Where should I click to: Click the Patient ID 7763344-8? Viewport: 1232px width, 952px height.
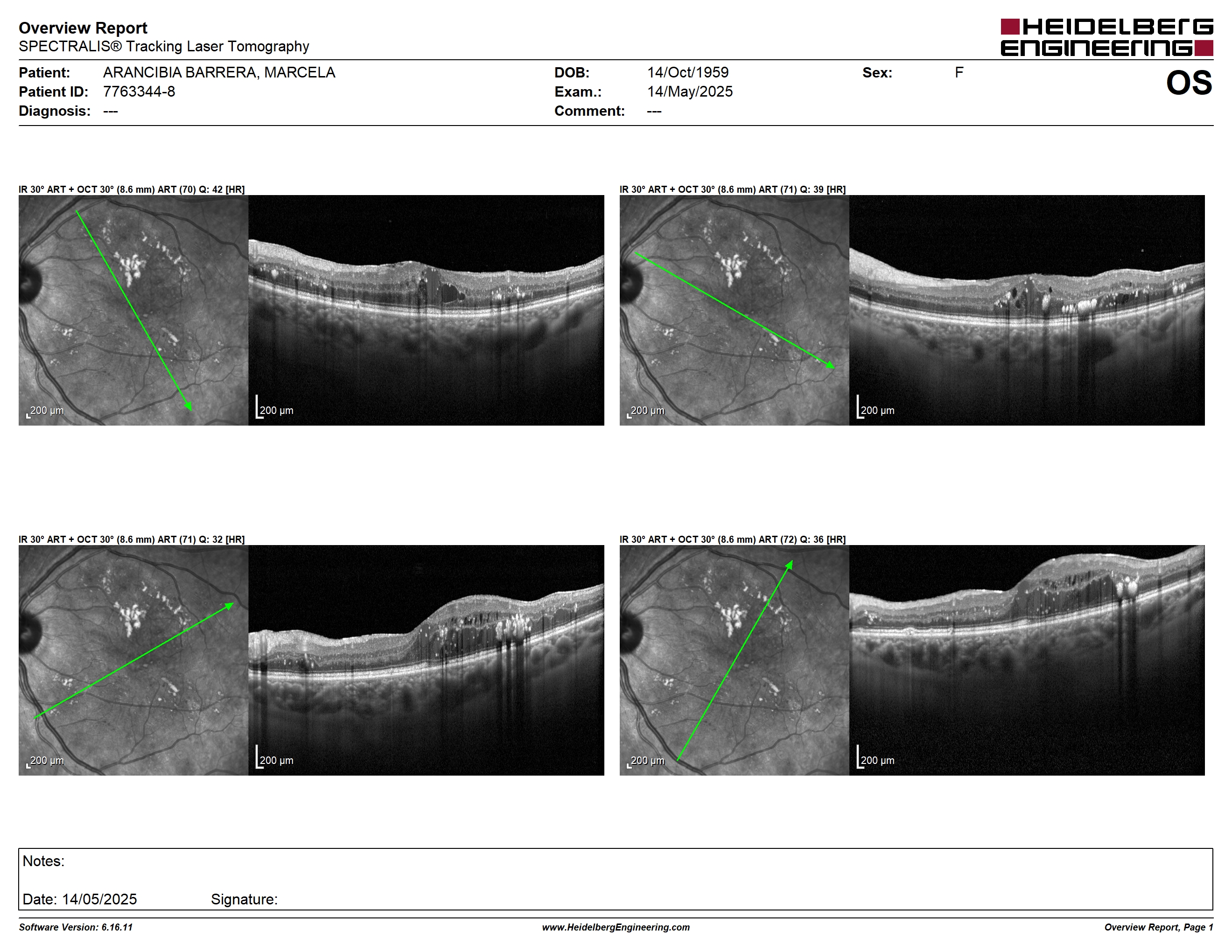pos(139,92)
